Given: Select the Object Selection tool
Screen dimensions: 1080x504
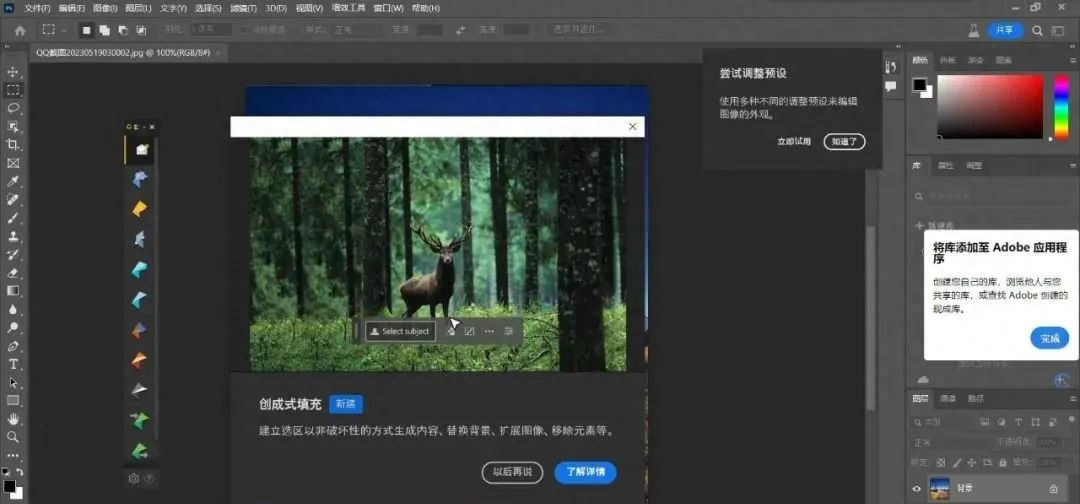Looking at the screenshot, I should point(12,126).
